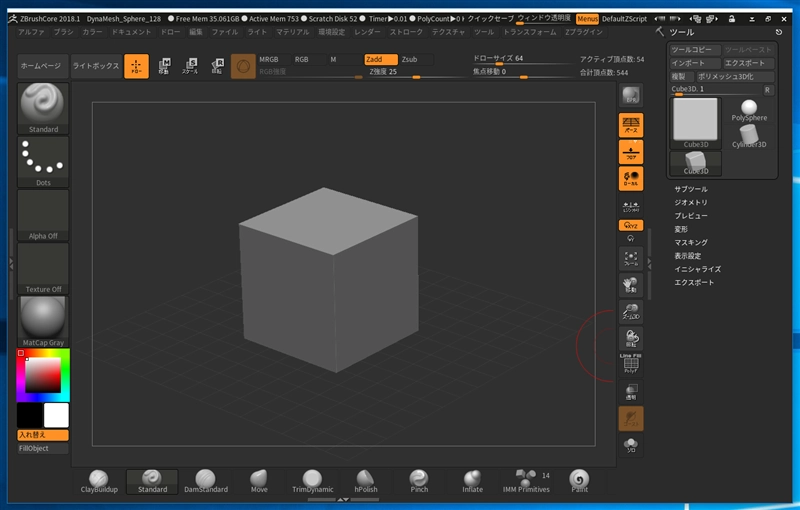Viewport: 800px width, 510px height.
Task: Select the Rotate transform icon
Action: tap(217, 66)
